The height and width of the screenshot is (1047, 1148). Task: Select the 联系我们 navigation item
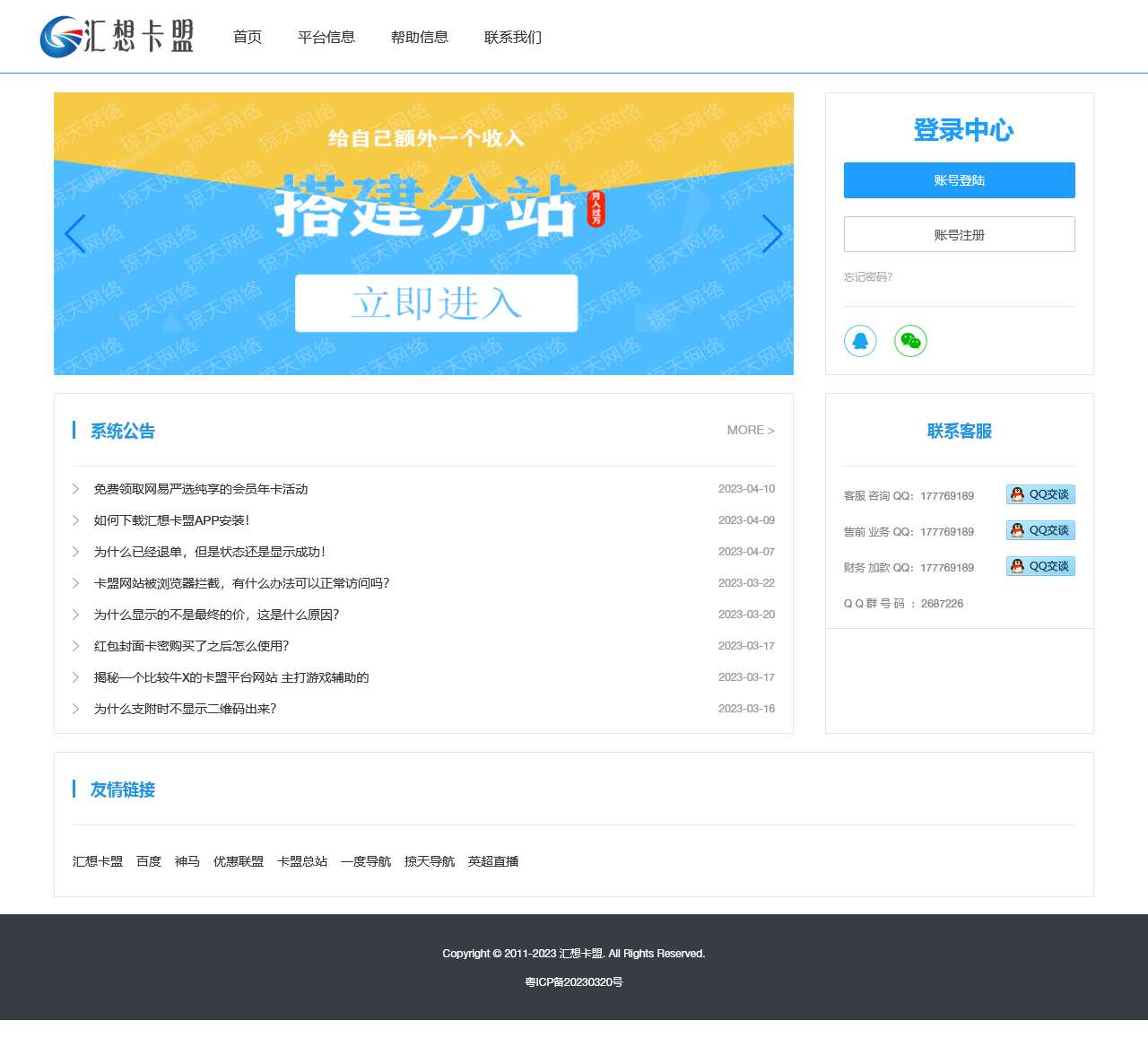(513, 37)
